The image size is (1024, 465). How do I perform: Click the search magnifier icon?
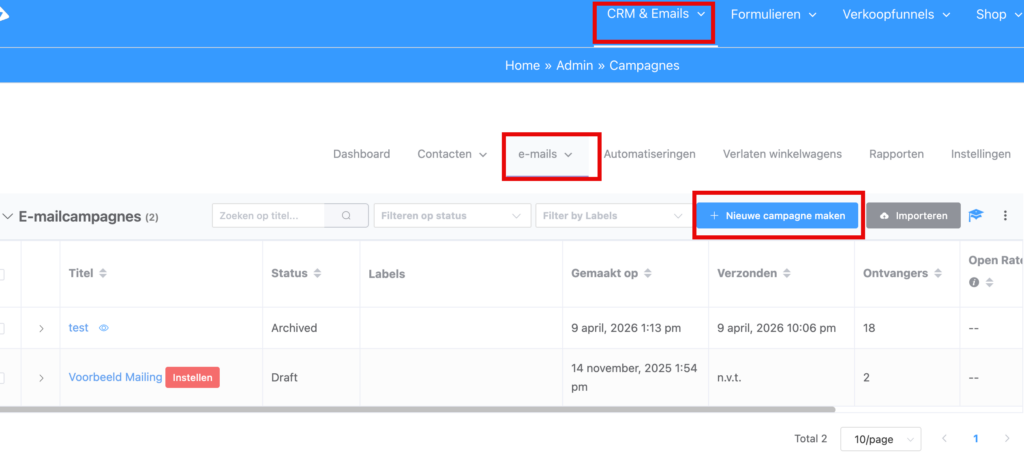point(347,215)
